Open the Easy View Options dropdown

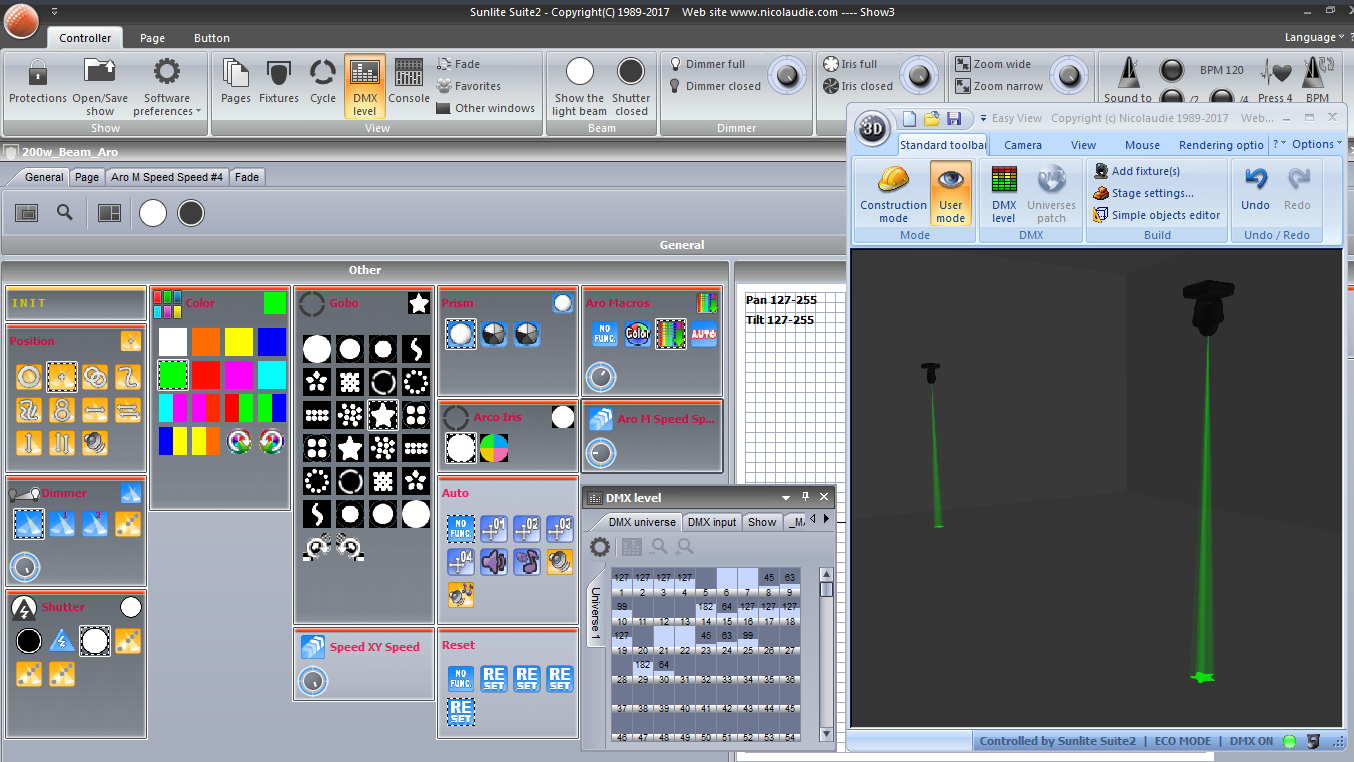coord(1316,144)
